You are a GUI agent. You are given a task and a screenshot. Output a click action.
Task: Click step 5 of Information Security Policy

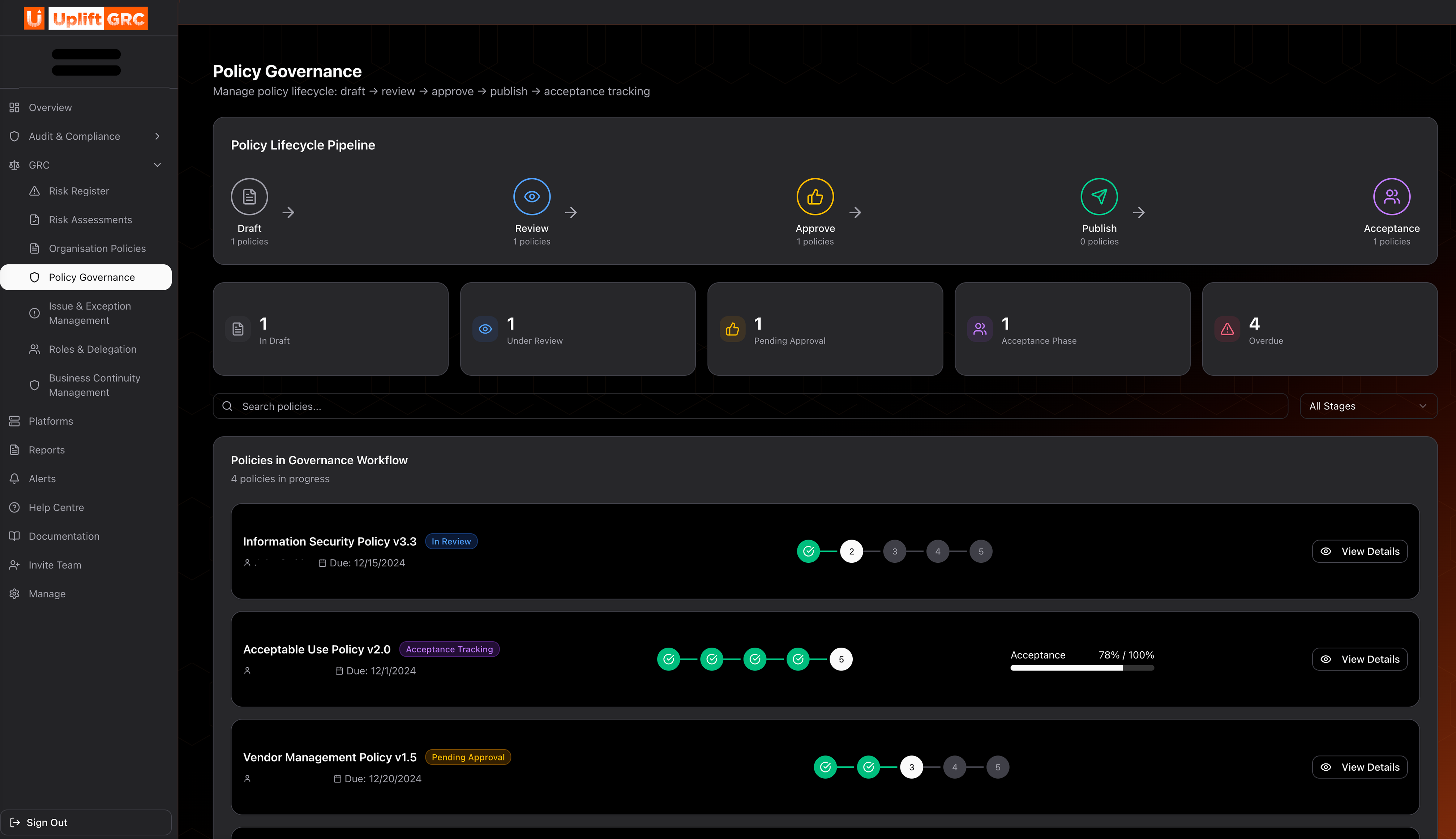[981, 551]
